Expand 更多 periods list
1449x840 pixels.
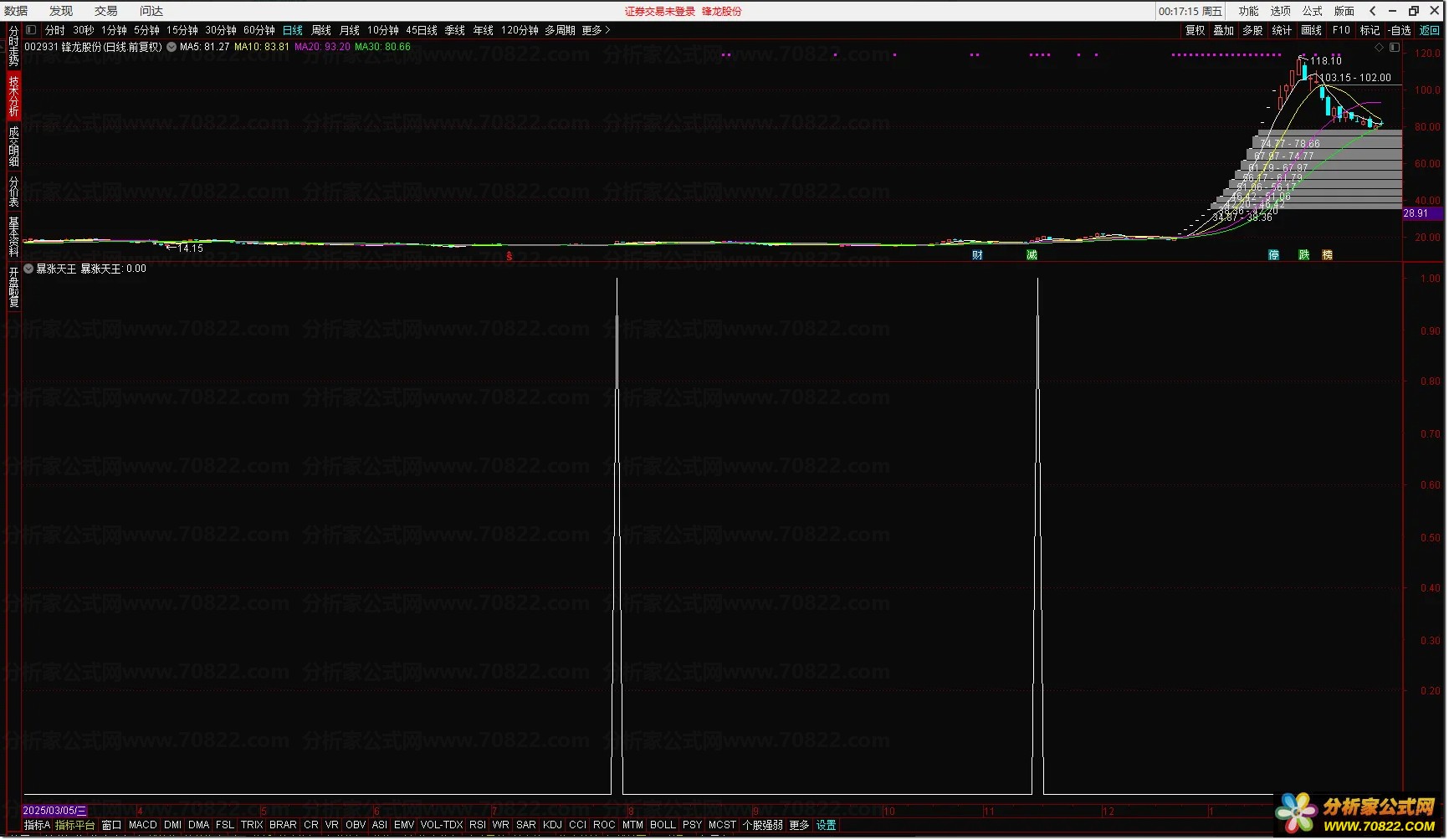596,30
